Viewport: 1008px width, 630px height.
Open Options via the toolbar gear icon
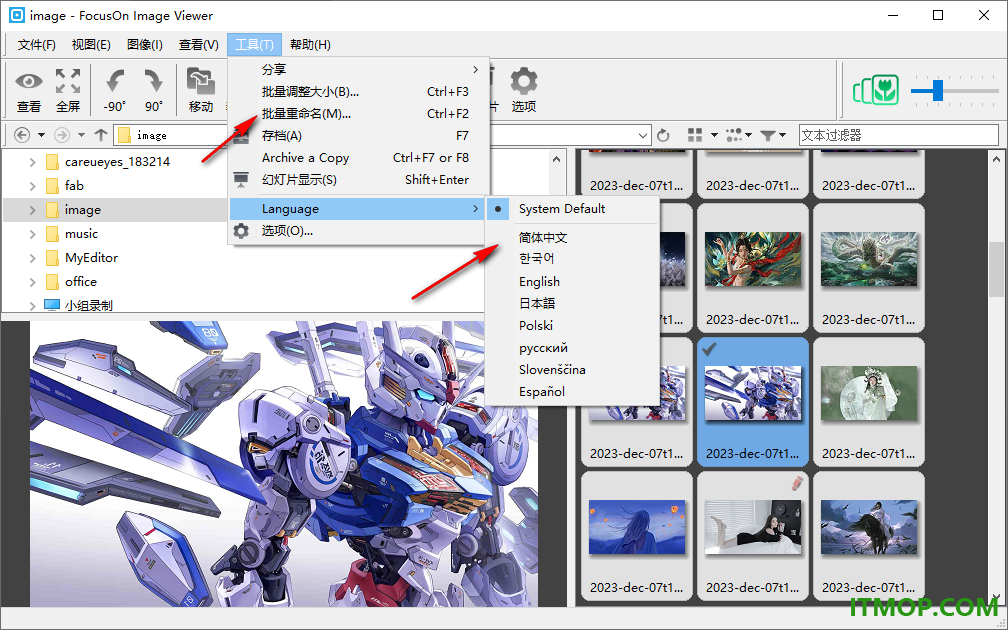(524, 82)
